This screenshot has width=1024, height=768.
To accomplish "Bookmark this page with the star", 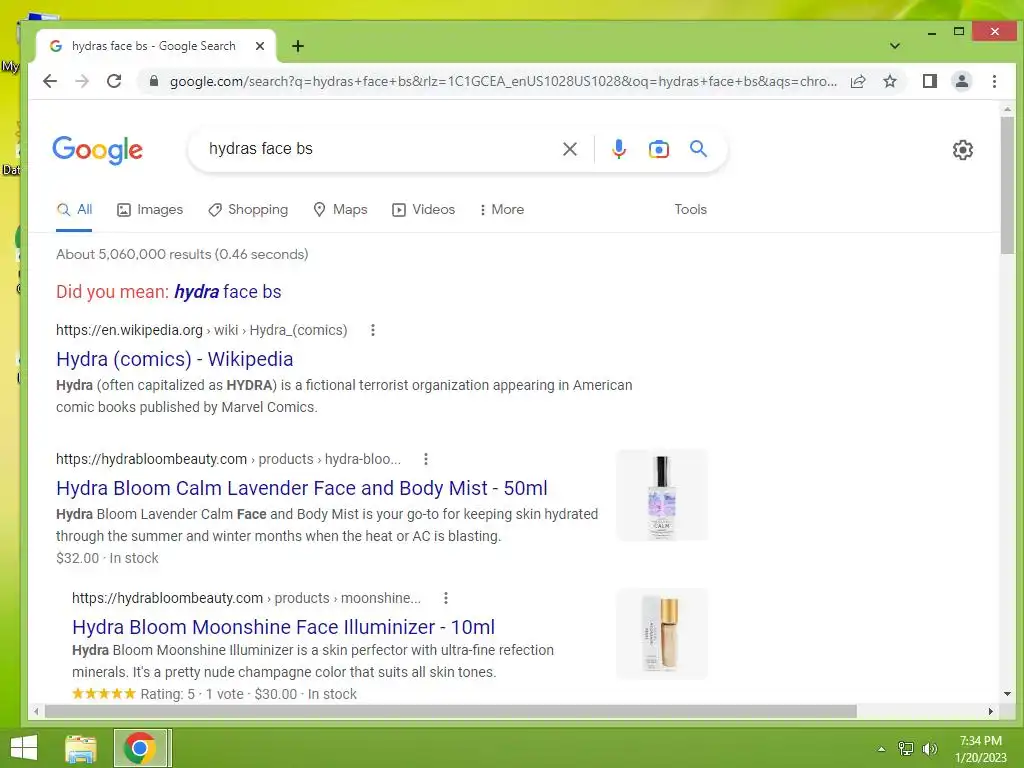I will point(889,81).
